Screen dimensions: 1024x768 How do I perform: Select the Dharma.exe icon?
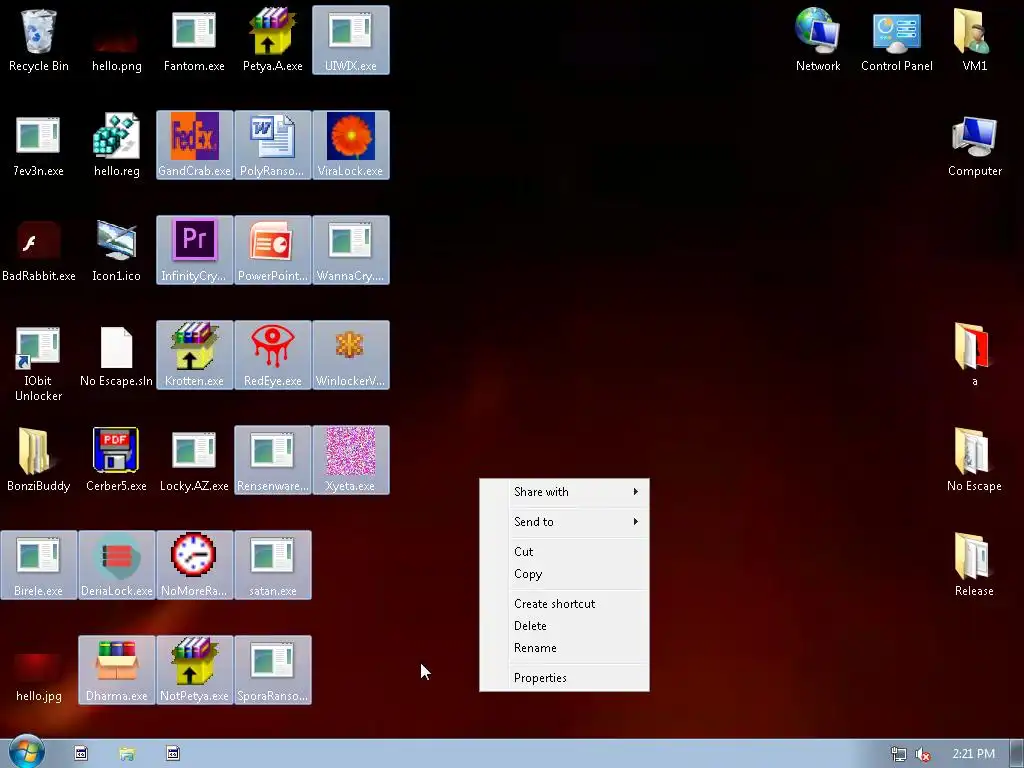[x=116, y=670]
